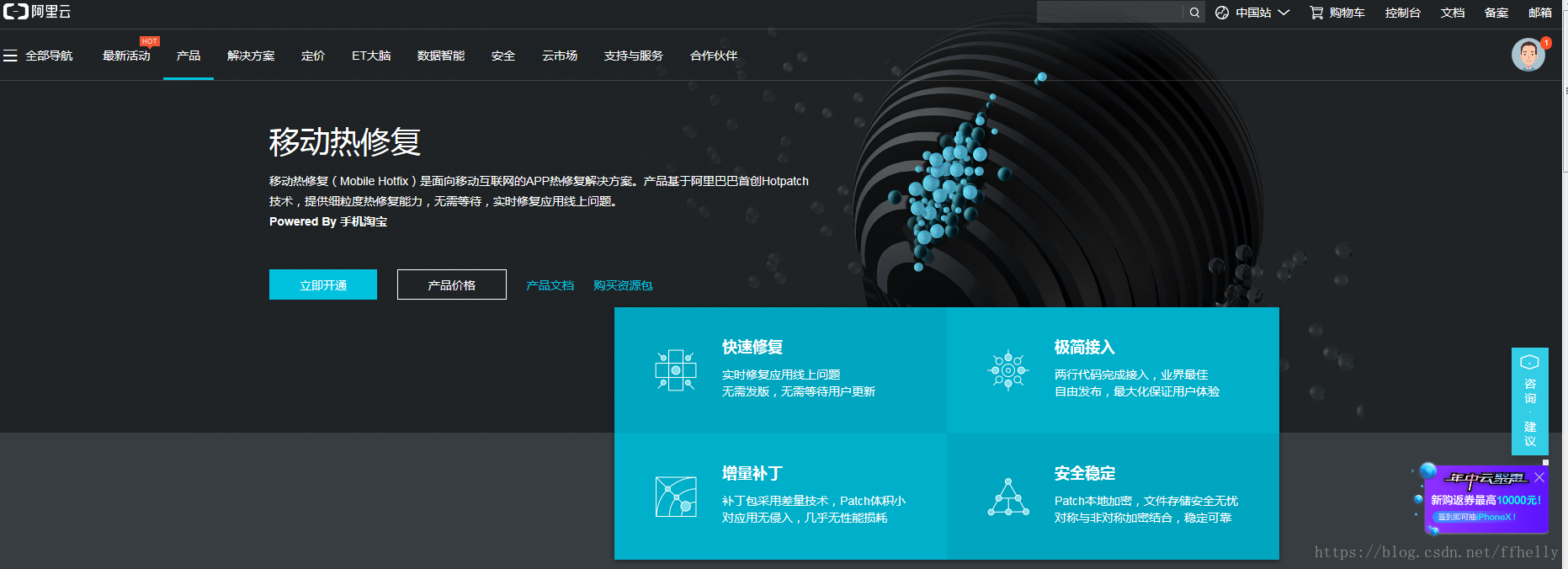Open ET大脑 menu item
Screen dimensions: 1568x569
(371, 56)
